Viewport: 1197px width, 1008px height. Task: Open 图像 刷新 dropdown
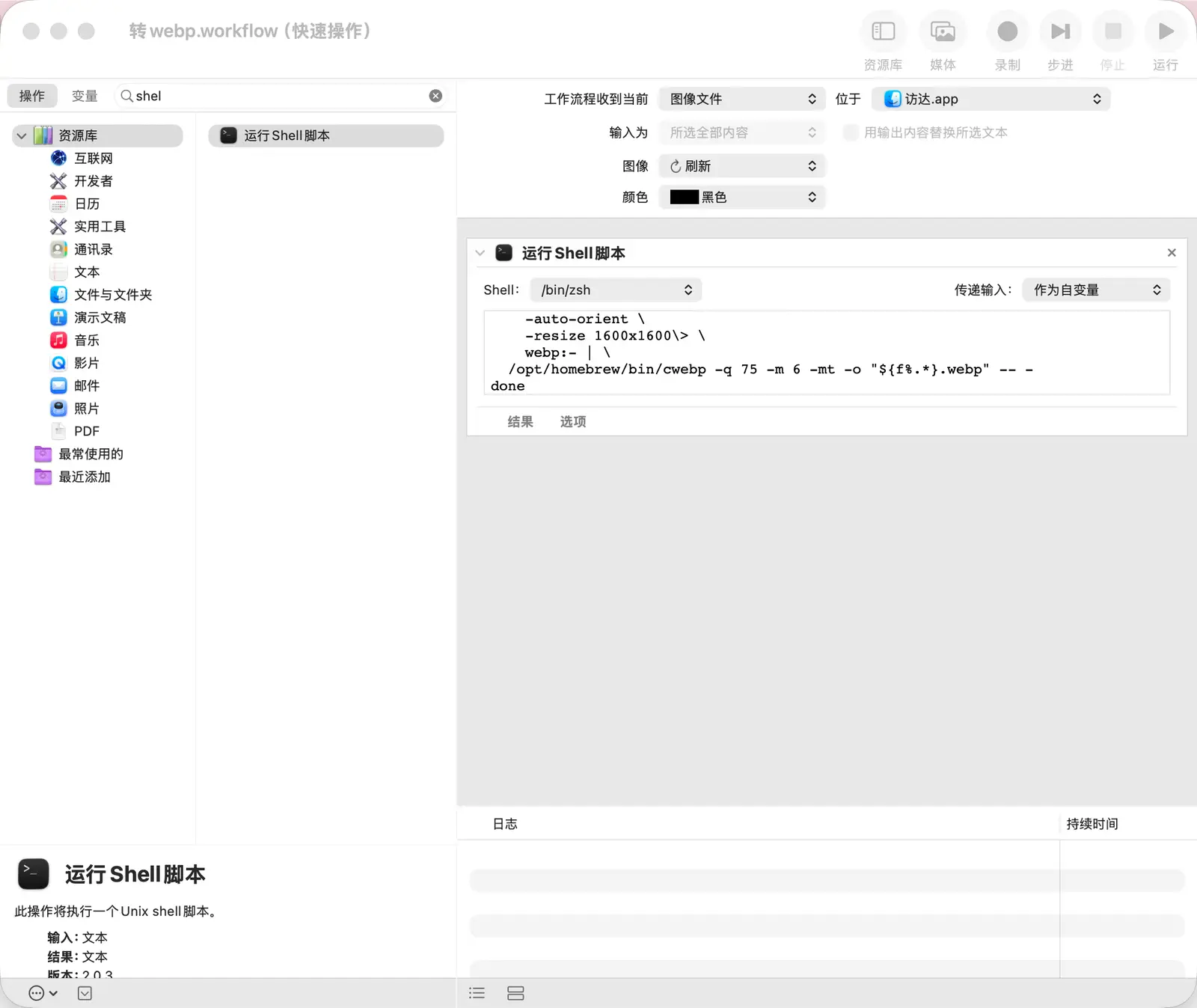click(741, 166)
